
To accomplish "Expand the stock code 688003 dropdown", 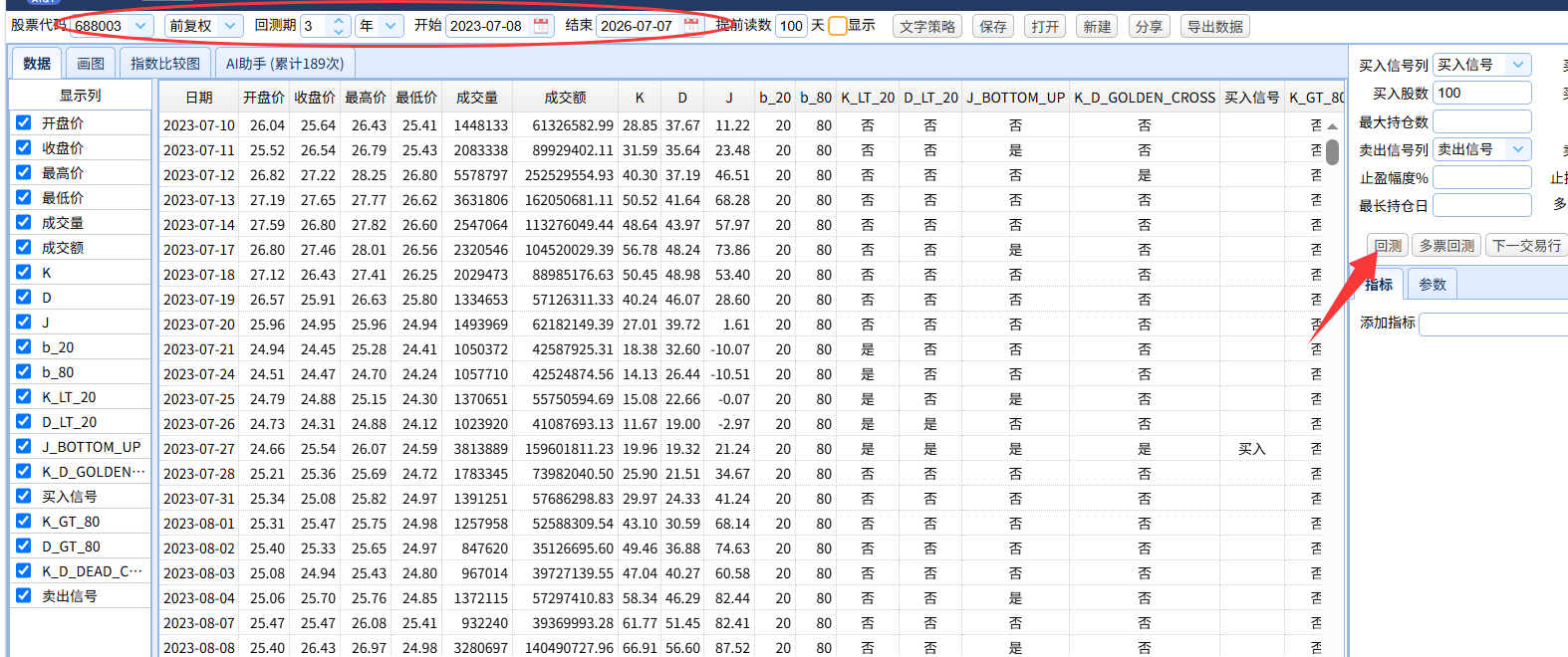I will tap(140, 26).
